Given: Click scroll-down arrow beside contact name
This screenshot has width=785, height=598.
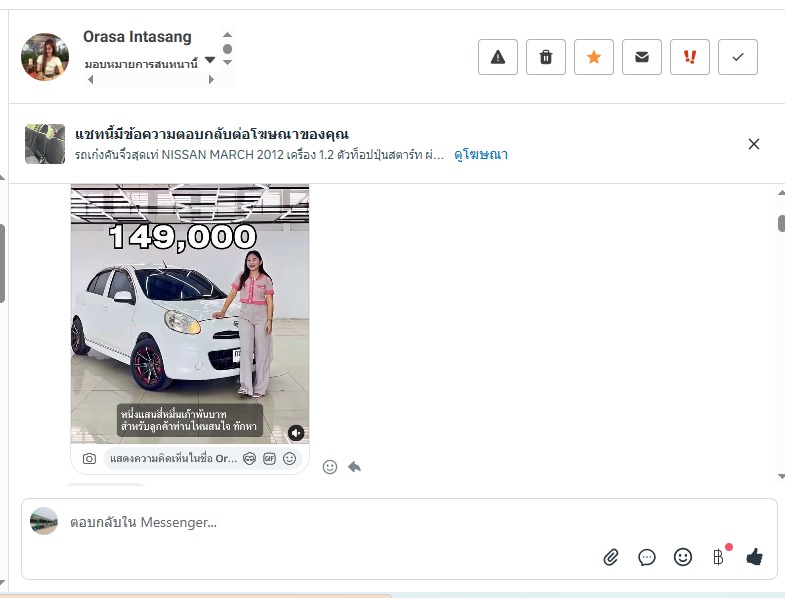Looking at the screenshot, I should click(227, 63).
